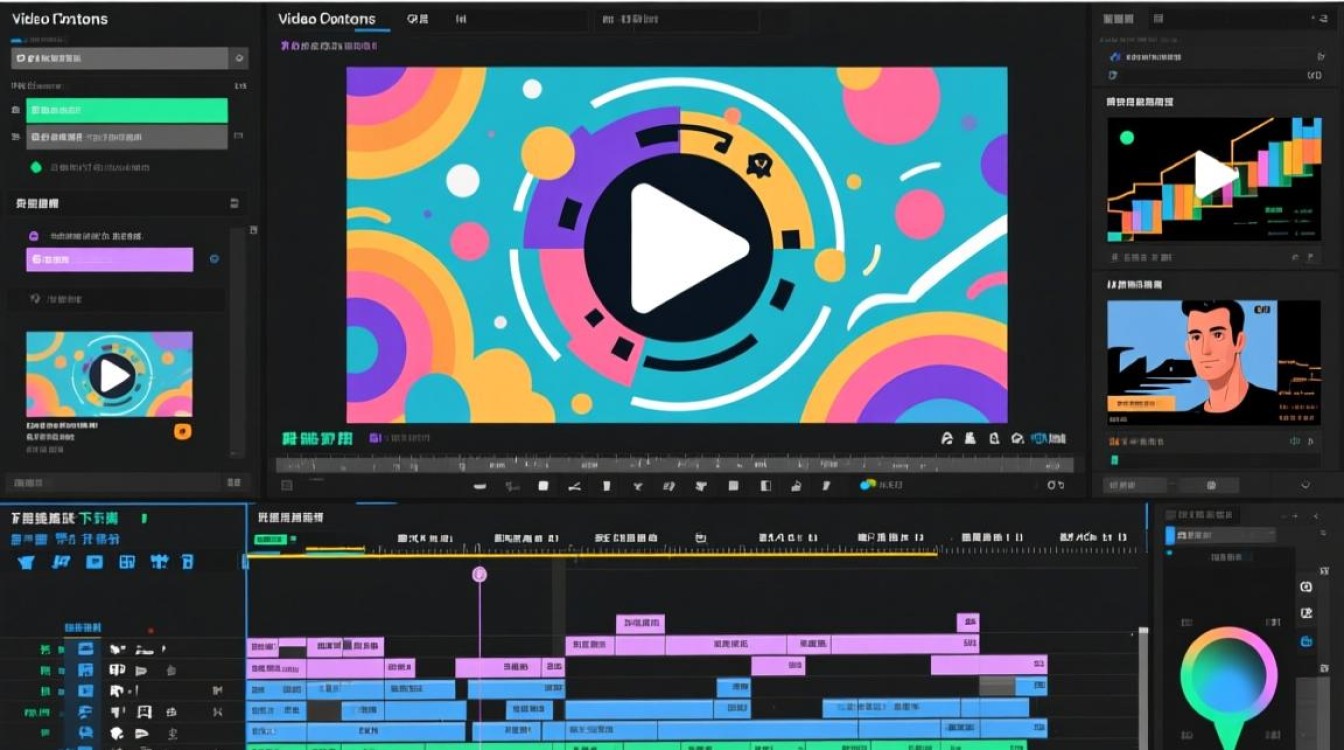Click the round icon in the right panel's footer

(x=1211, y=485)
